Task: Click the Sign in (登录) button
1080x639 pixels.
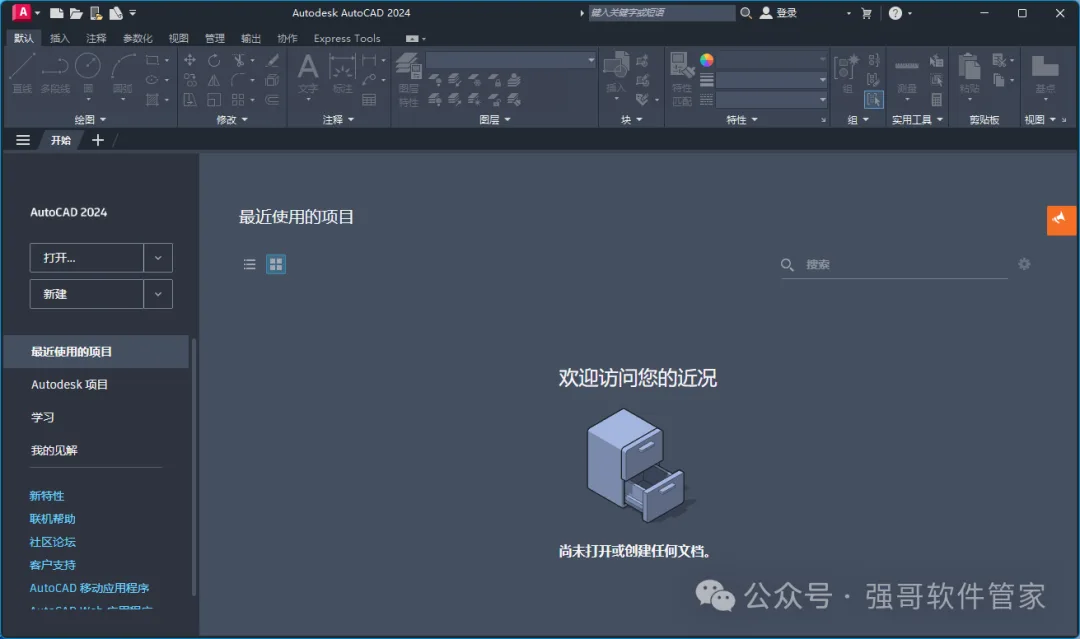Action: click(x=778, y=12)
